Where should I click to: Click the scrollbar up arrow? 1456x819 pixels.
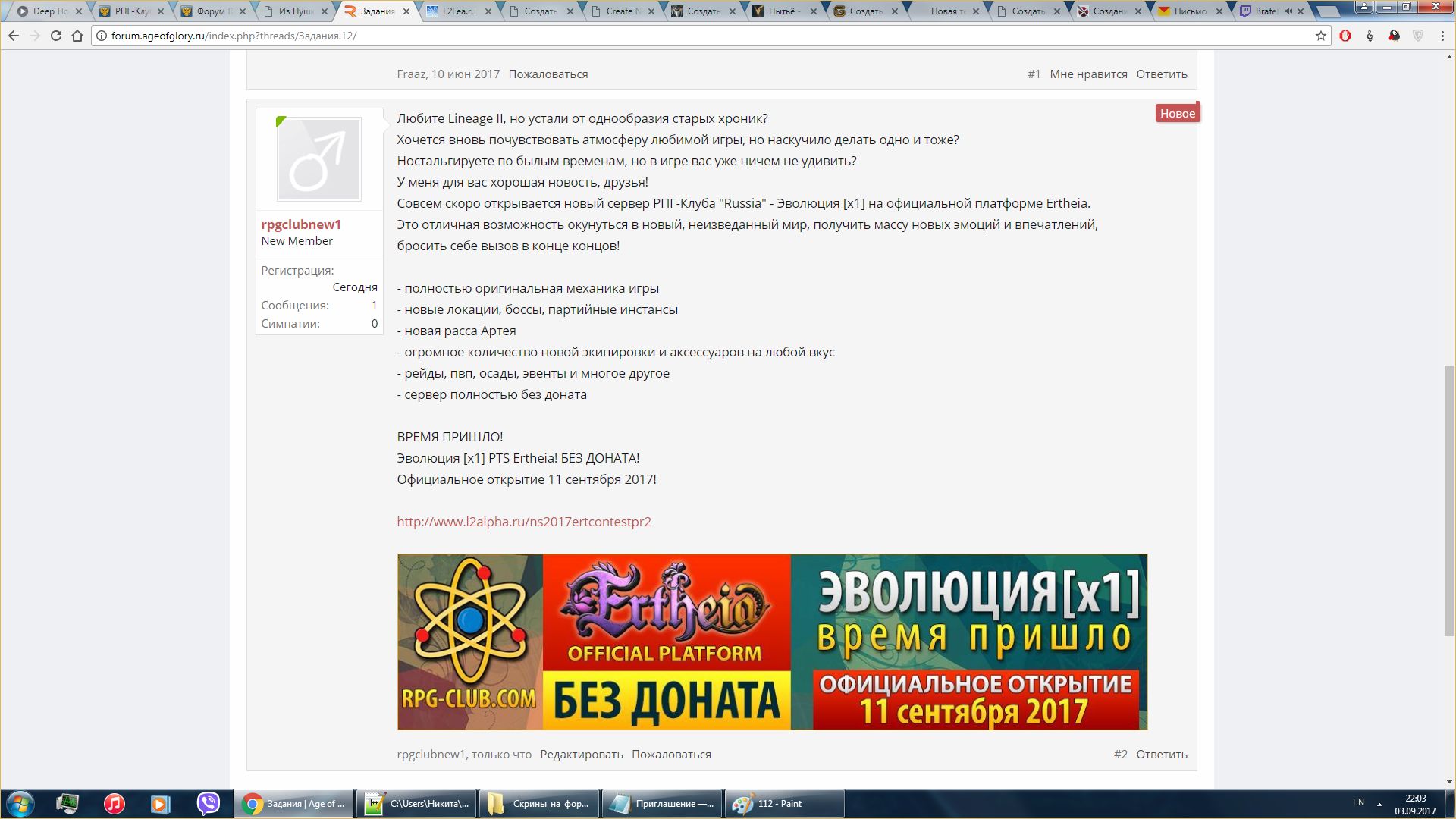tap(1449, 56)
